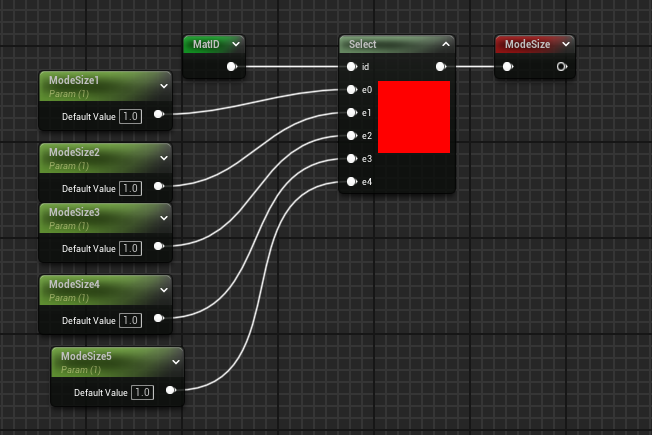Click the ModeSize2 Default Value field
This screenshot has width=652, height=435.
(131, 188)
